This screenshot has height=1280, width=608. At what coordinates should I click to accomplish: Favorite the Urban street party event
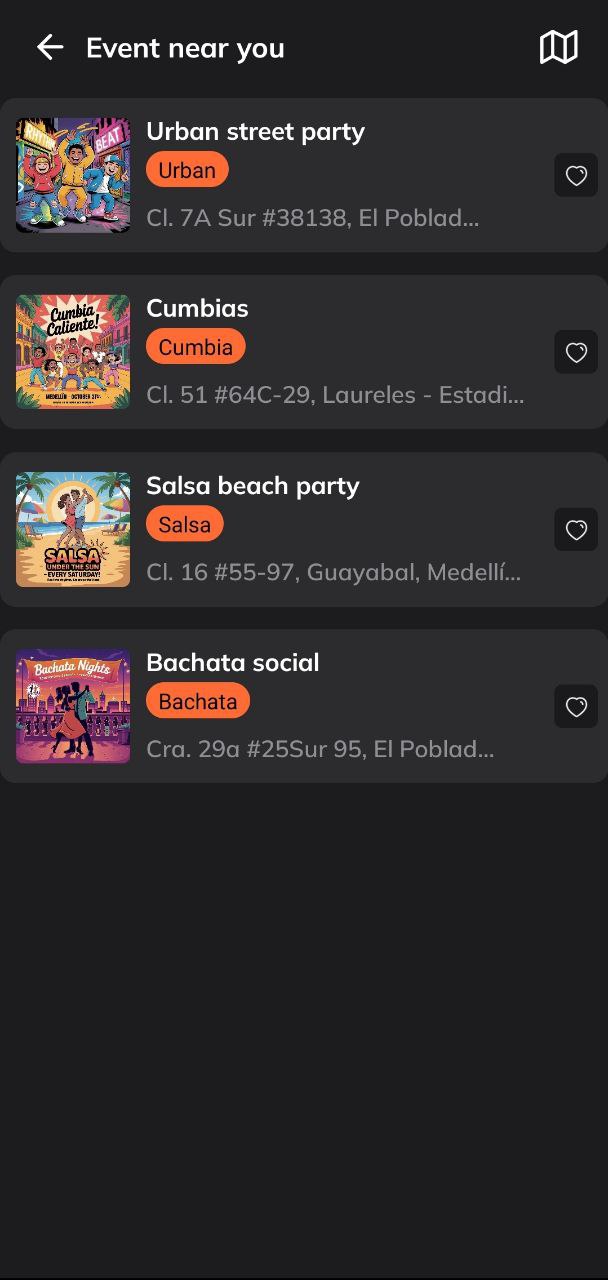(x=576, y=175)
